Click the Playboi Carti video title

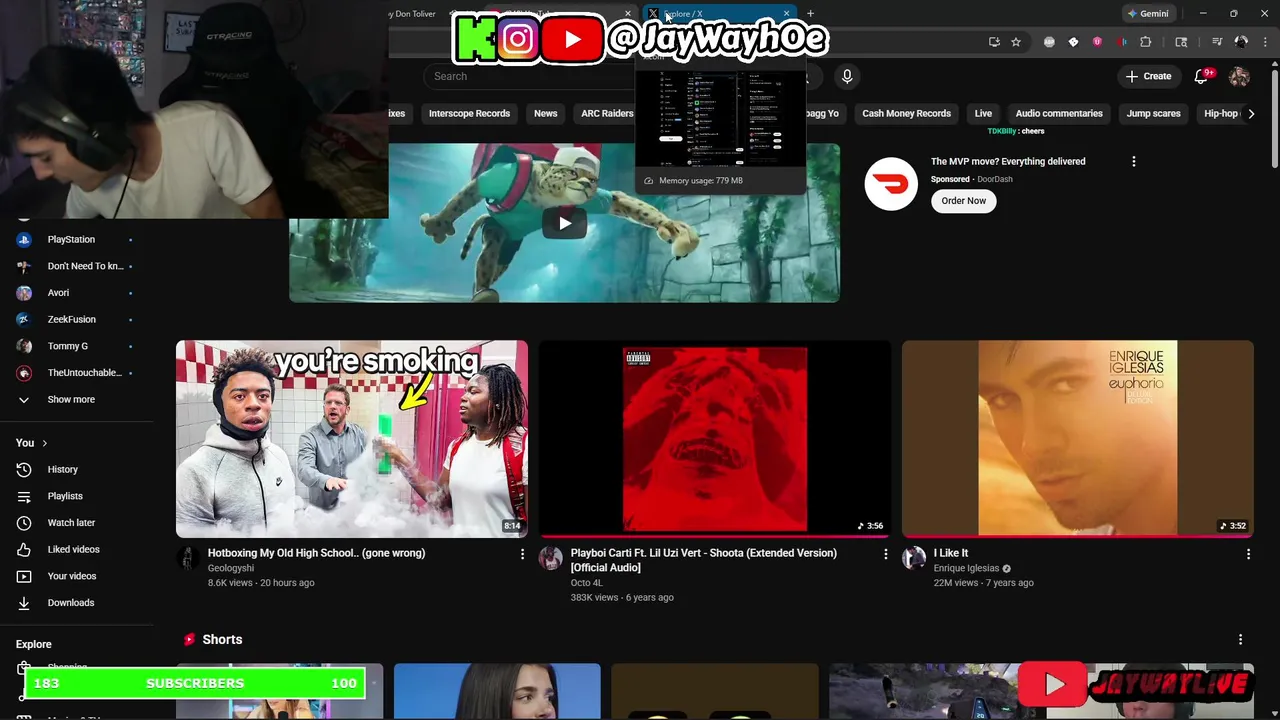click(x=704, y=560)
